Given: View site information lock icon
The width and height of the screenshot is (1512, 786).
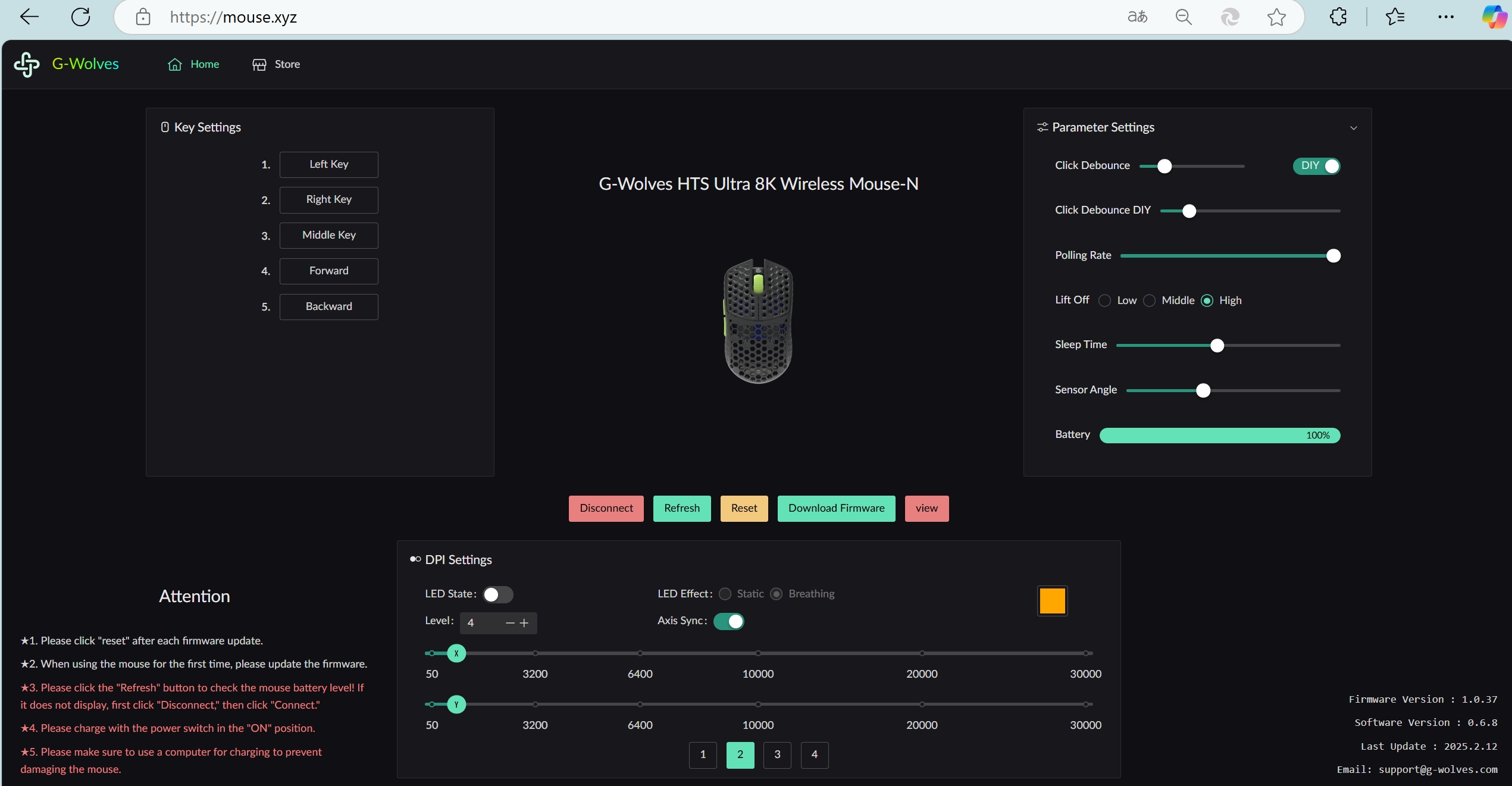Looking at the screenshot, I should point(143,17).
